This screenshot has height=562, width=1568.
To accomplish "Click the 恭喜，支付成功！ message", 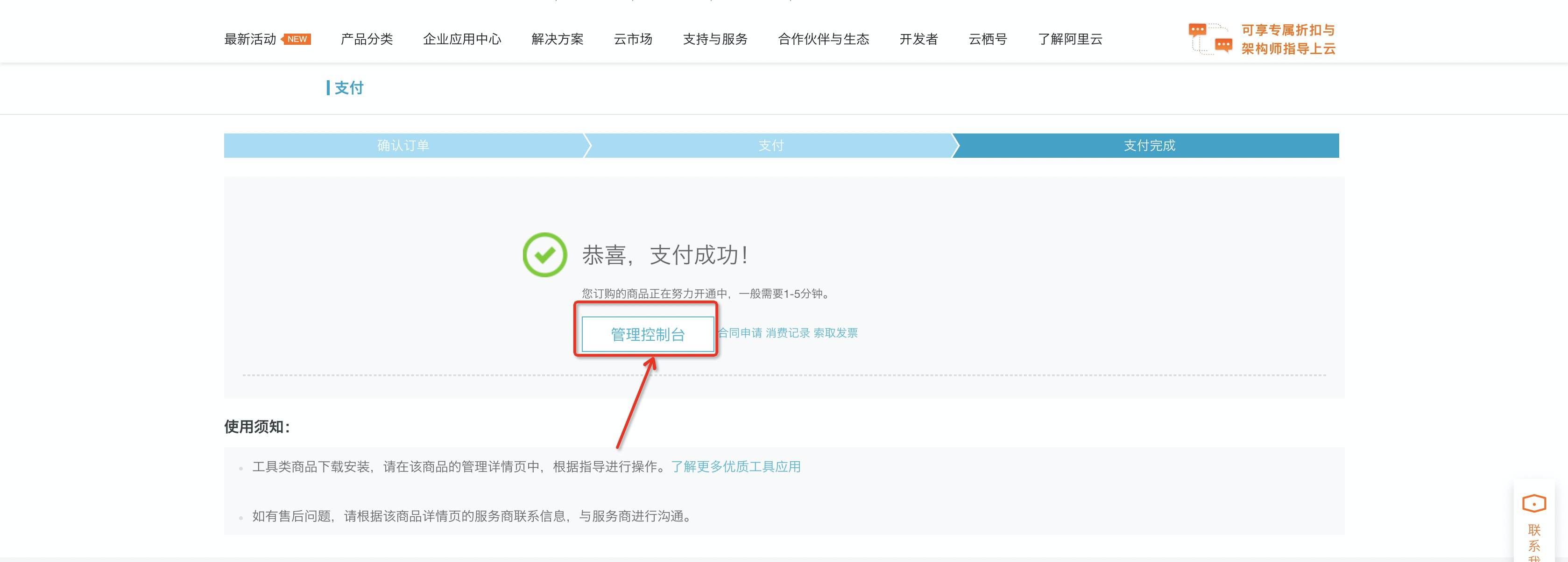I will click(x=665, y=255).
